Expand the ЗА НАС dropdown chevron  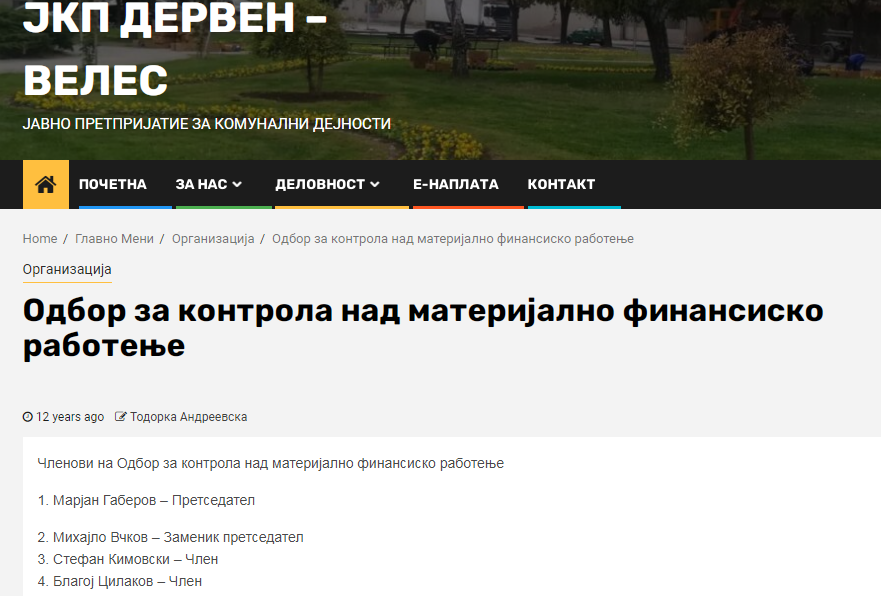[237, 184]
